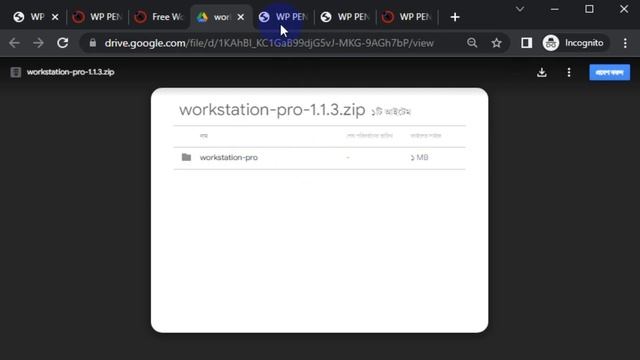Switch to the Free W tab
640x360 pixels.
tap(159, 17)
